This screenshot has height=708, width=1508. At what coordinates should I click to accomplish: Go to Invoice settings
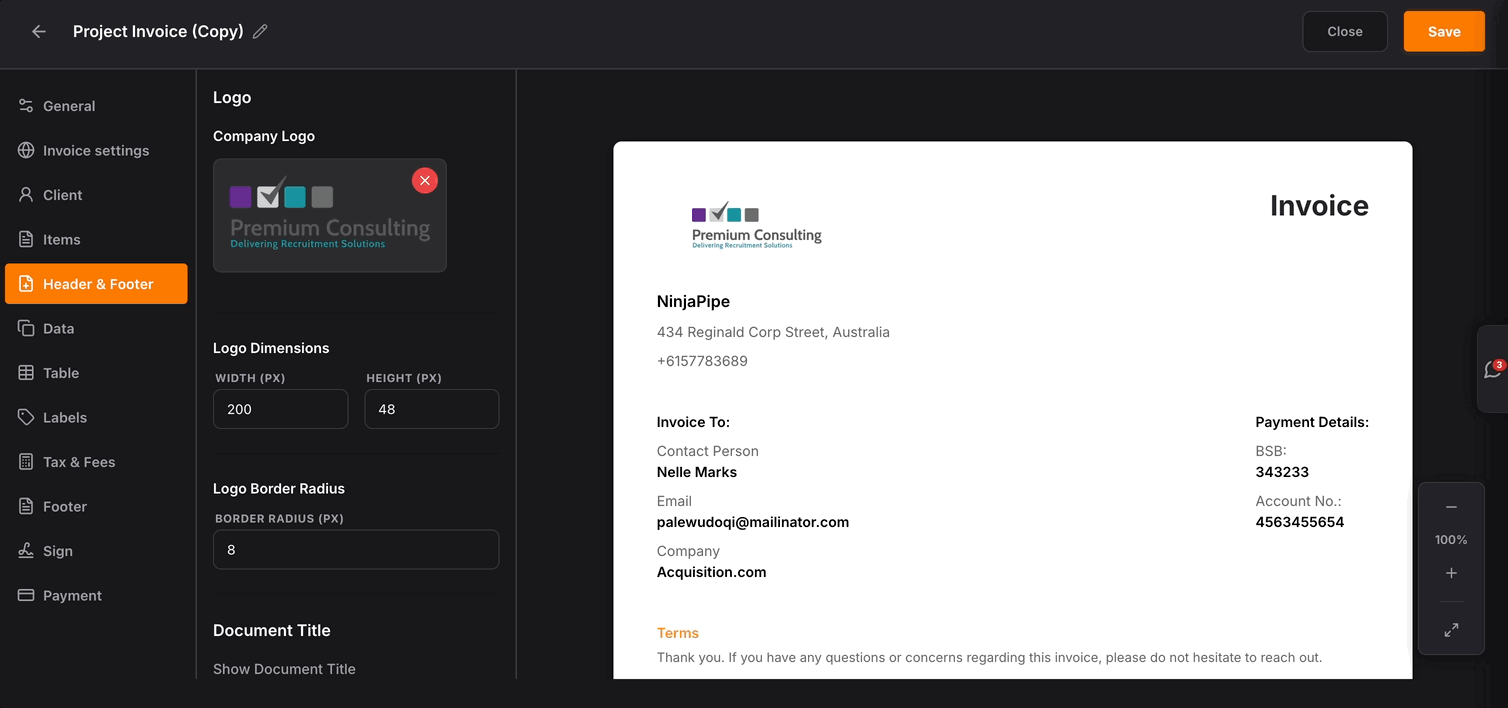96,151
